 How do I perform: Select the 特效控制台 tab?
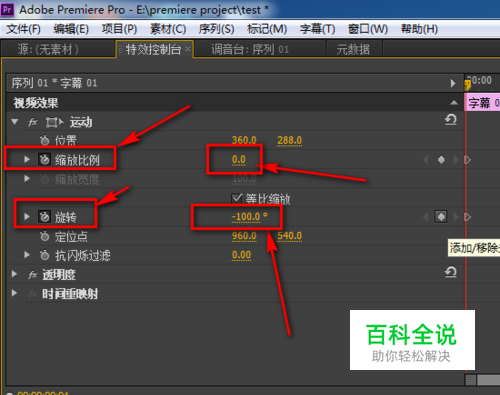(153, 49)
